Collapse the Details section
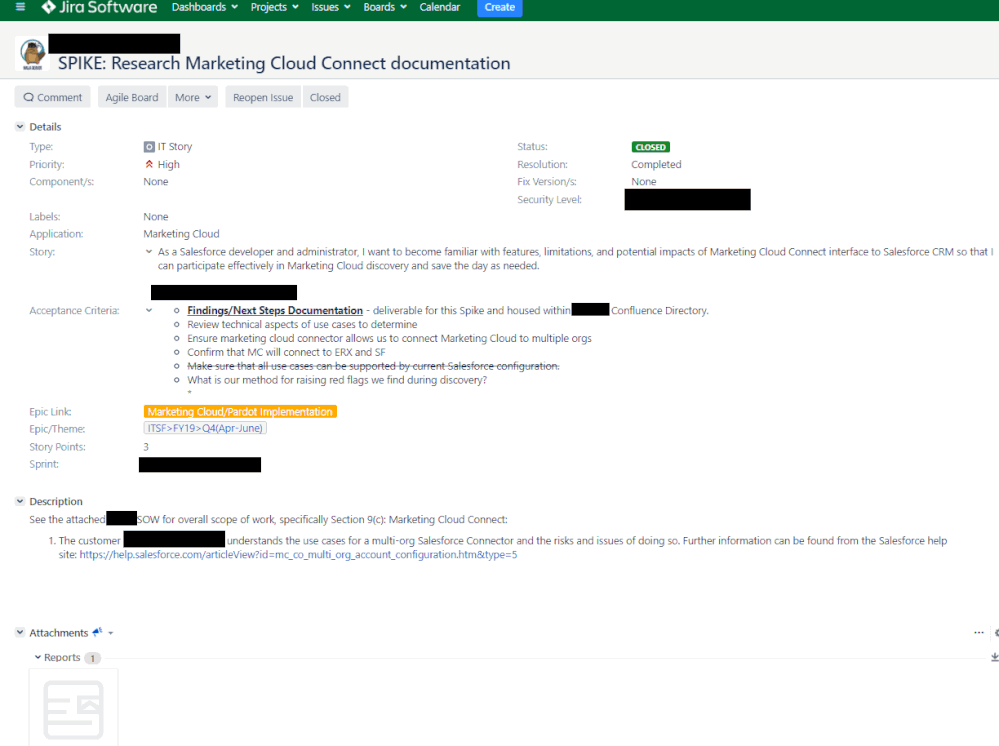Screen dimensions: 999x746 pyautogui.click(x=20, y=127)
